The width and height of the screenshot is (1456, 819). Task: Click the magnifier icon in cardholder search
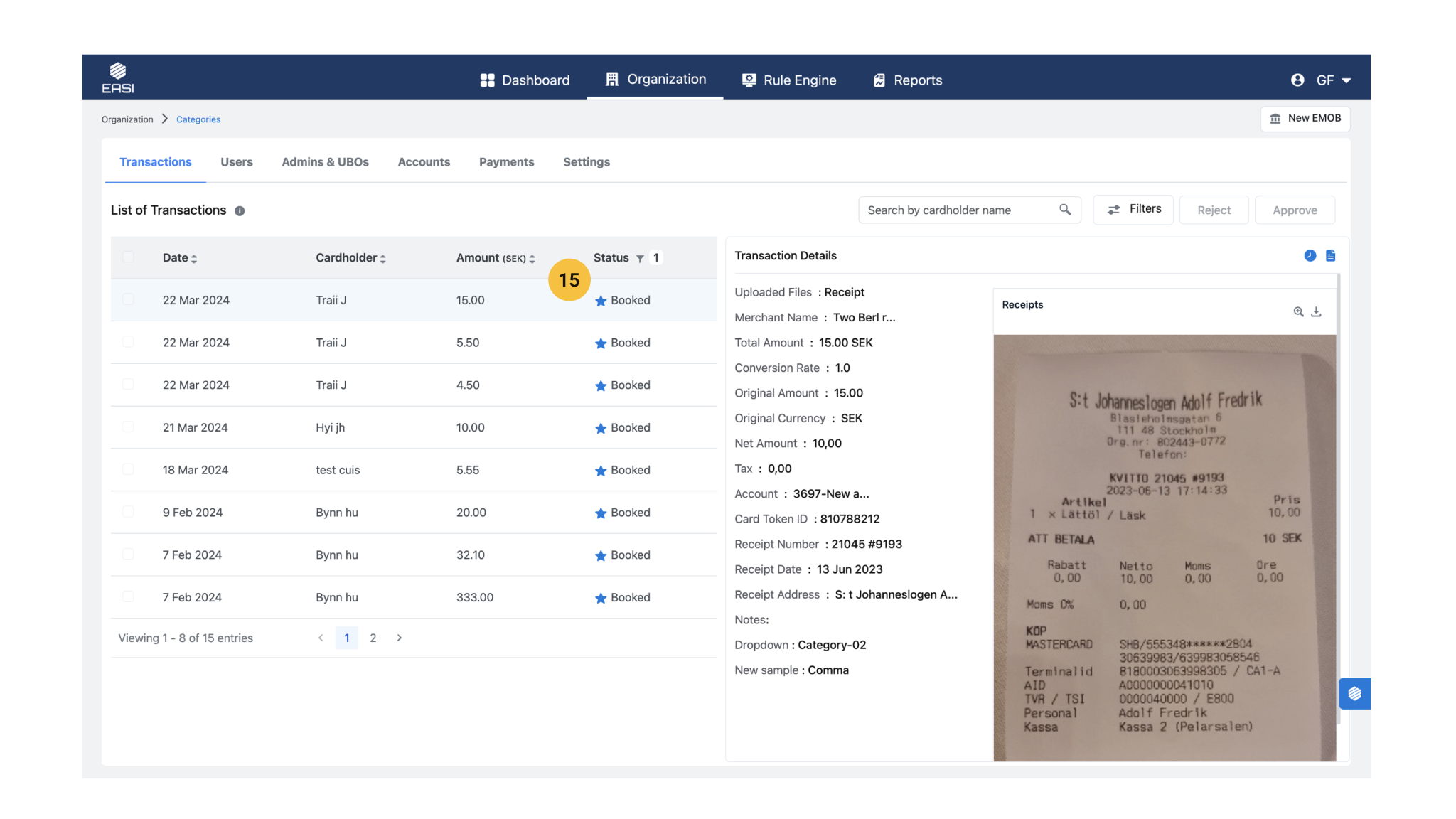pyautogui.click(x=1064, y=210)
